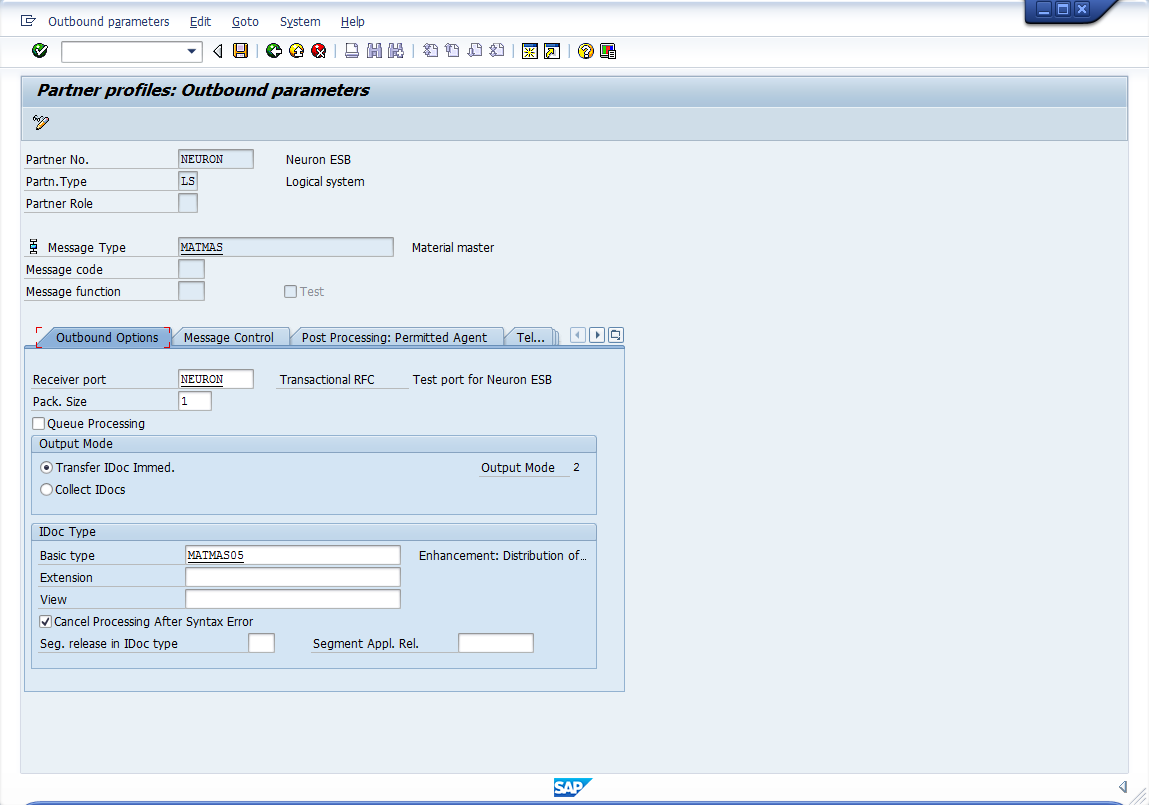Switch to the Message Control tab
Screen dimensions: 1149x805
(228, 338)
